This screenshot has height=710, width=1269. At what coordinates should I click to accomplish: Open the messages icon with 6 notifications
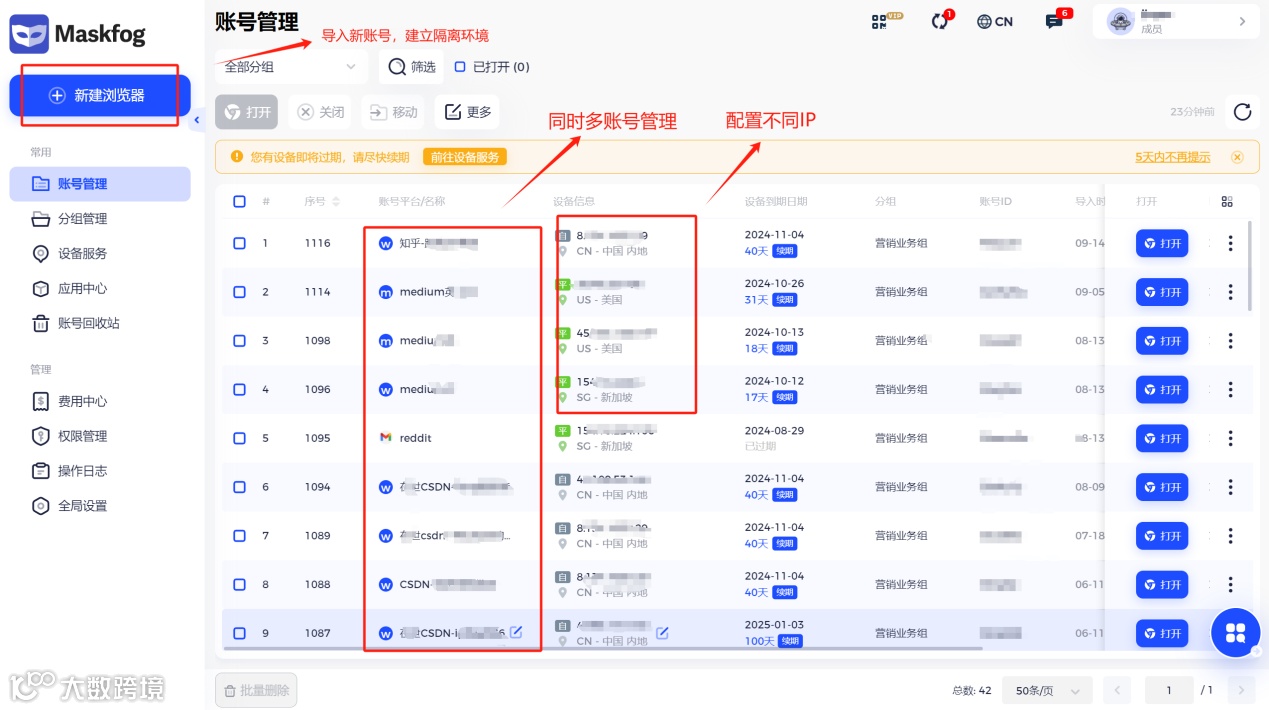click(x=1055, y=20)
